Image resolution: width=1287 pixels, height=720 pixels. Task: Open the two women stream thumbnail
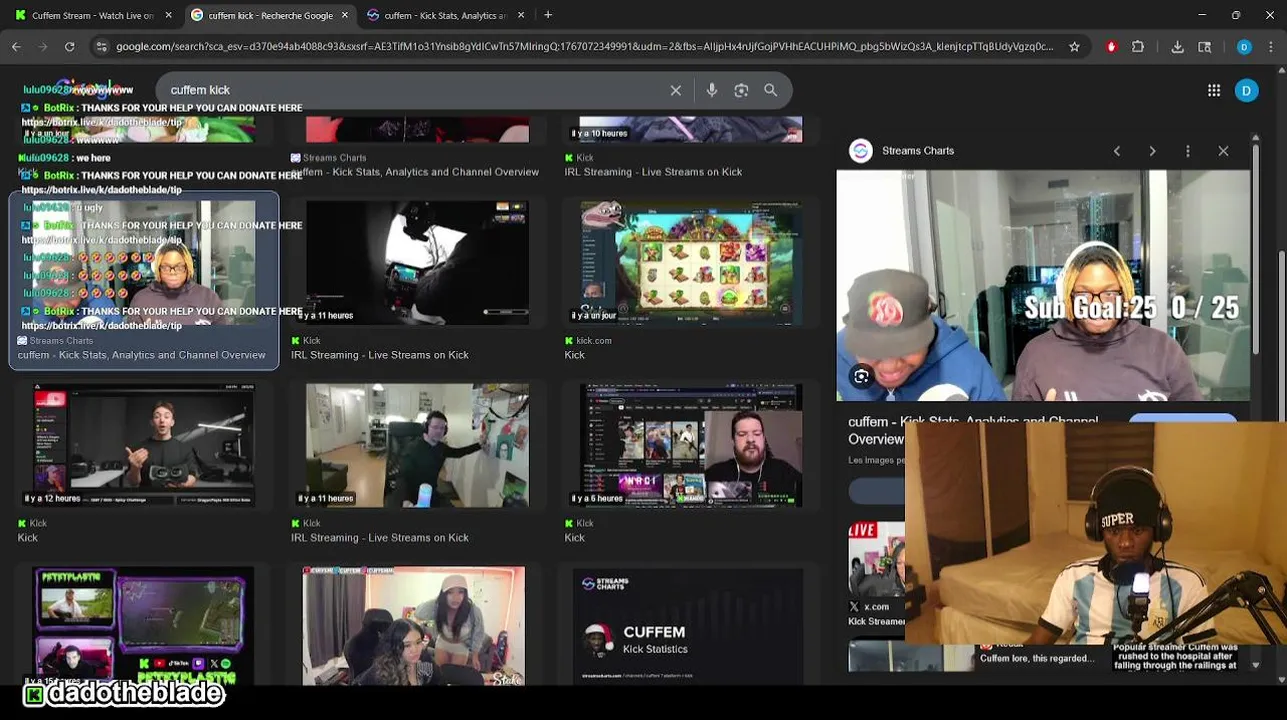(414, 627)
